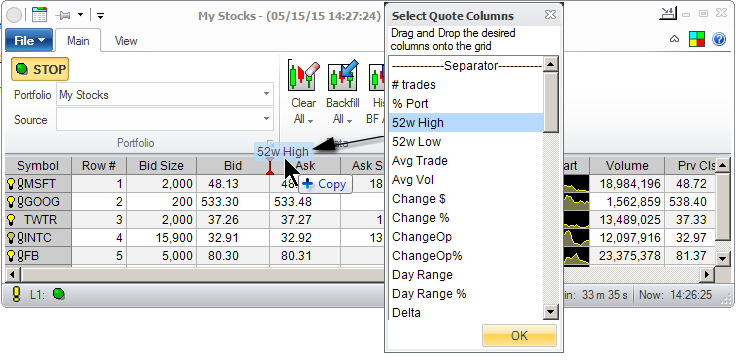This screenshot has width=742, height=363.
Task: Close the Select Quote Columns dialog
Action: [550, 15]
